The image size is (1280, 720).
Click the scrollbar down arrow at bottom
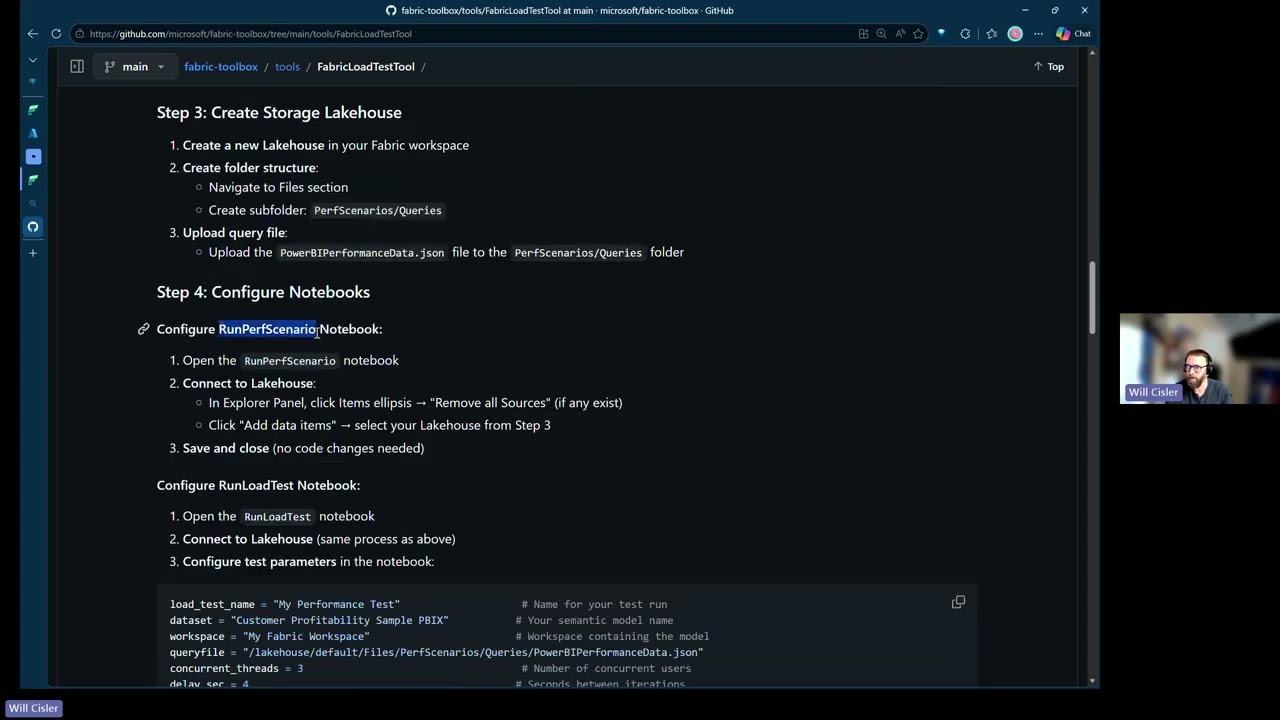point(1092,681)
